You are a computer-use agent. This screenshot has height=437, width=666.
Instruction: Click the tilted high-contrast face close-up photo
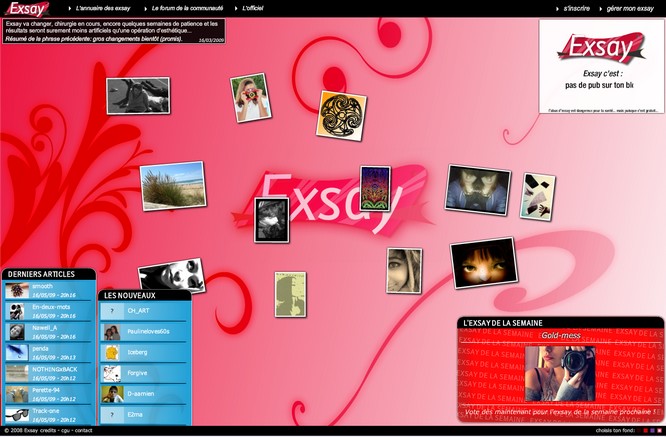(172, 276)
